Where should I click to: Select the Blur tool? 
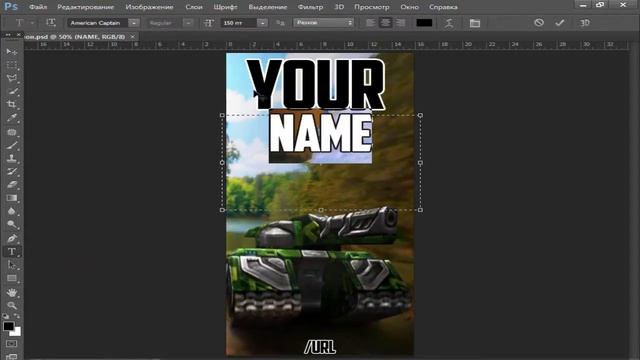coord(12,211)
